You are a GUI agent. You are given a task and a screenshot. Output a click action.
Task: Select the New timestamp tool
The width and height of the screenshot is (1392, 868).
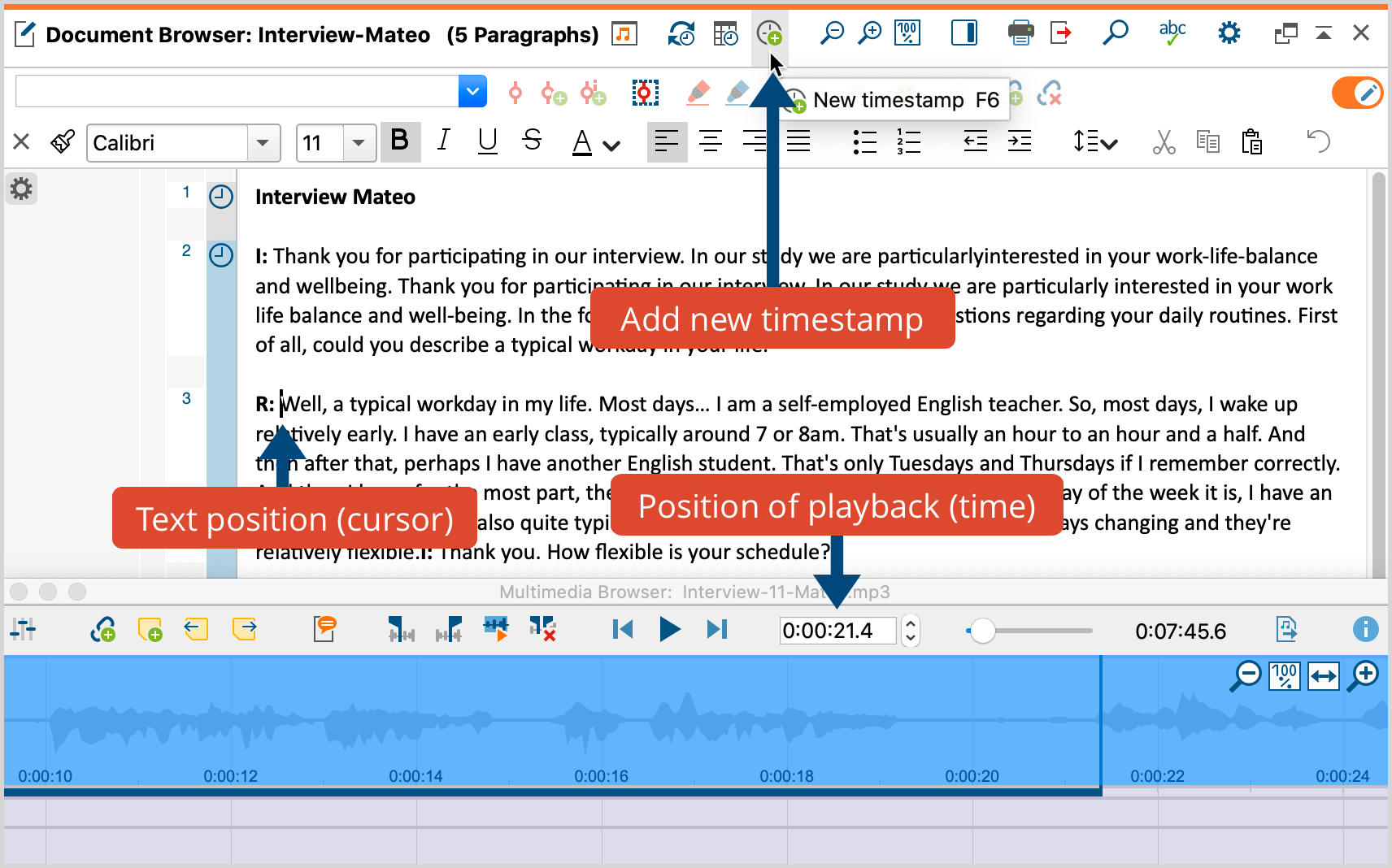[770, 33]
